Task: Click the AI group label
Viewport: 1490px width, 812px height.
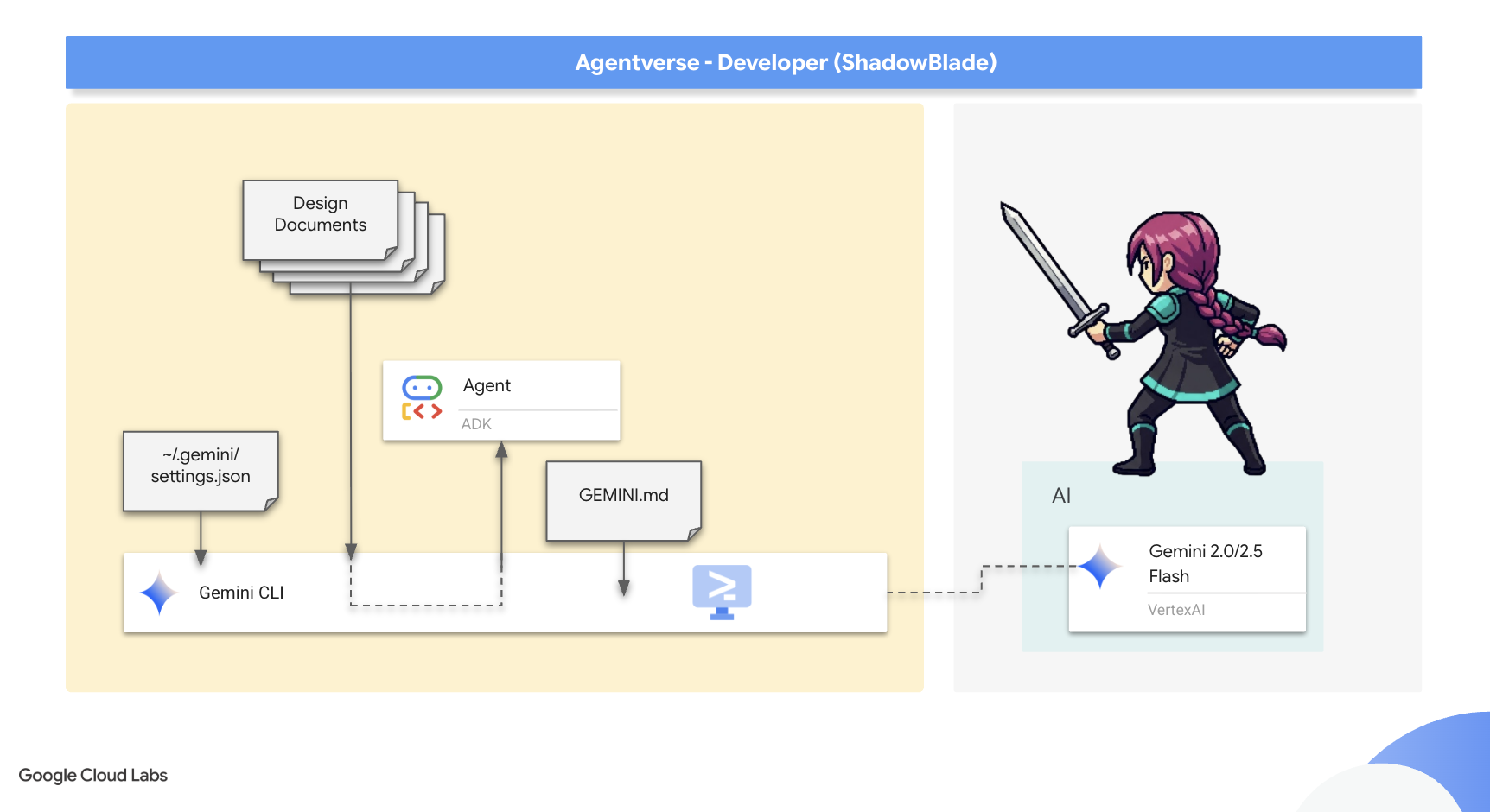Action: coord(1061,496)
